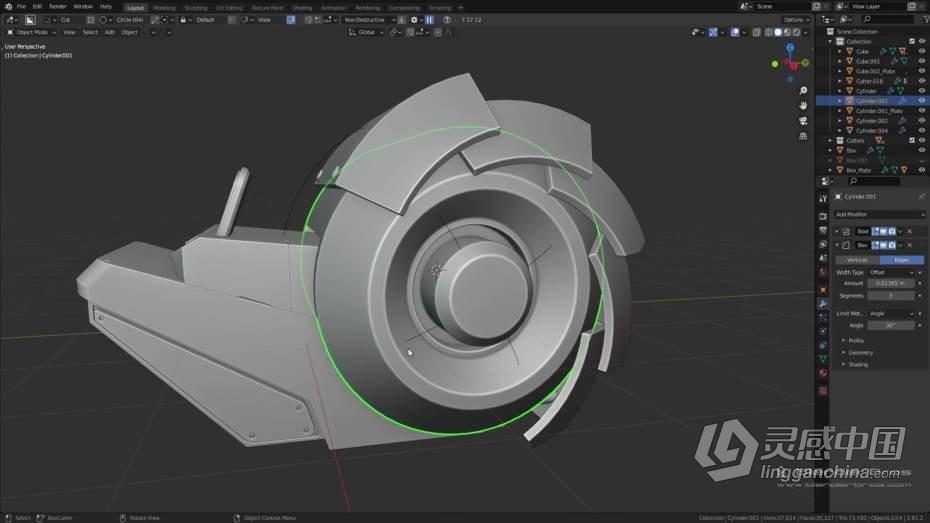
Task: Open the Object Constraints properties tab
Action: click(823, 345)
